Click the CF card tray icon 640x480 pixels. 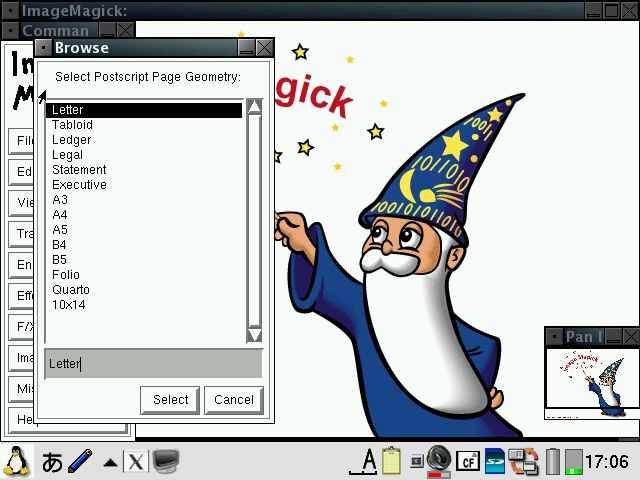(x=467, y=461)
